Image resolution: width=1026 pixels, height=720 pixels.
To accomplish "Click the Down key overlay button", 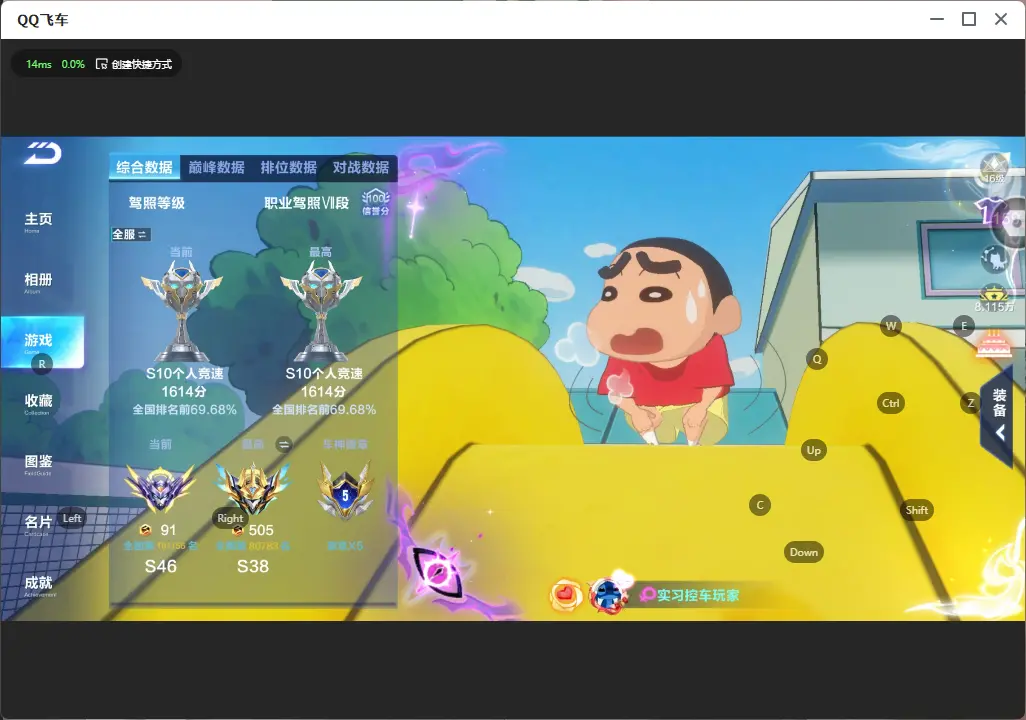I will pyautogui.click(x=804, y=552).
